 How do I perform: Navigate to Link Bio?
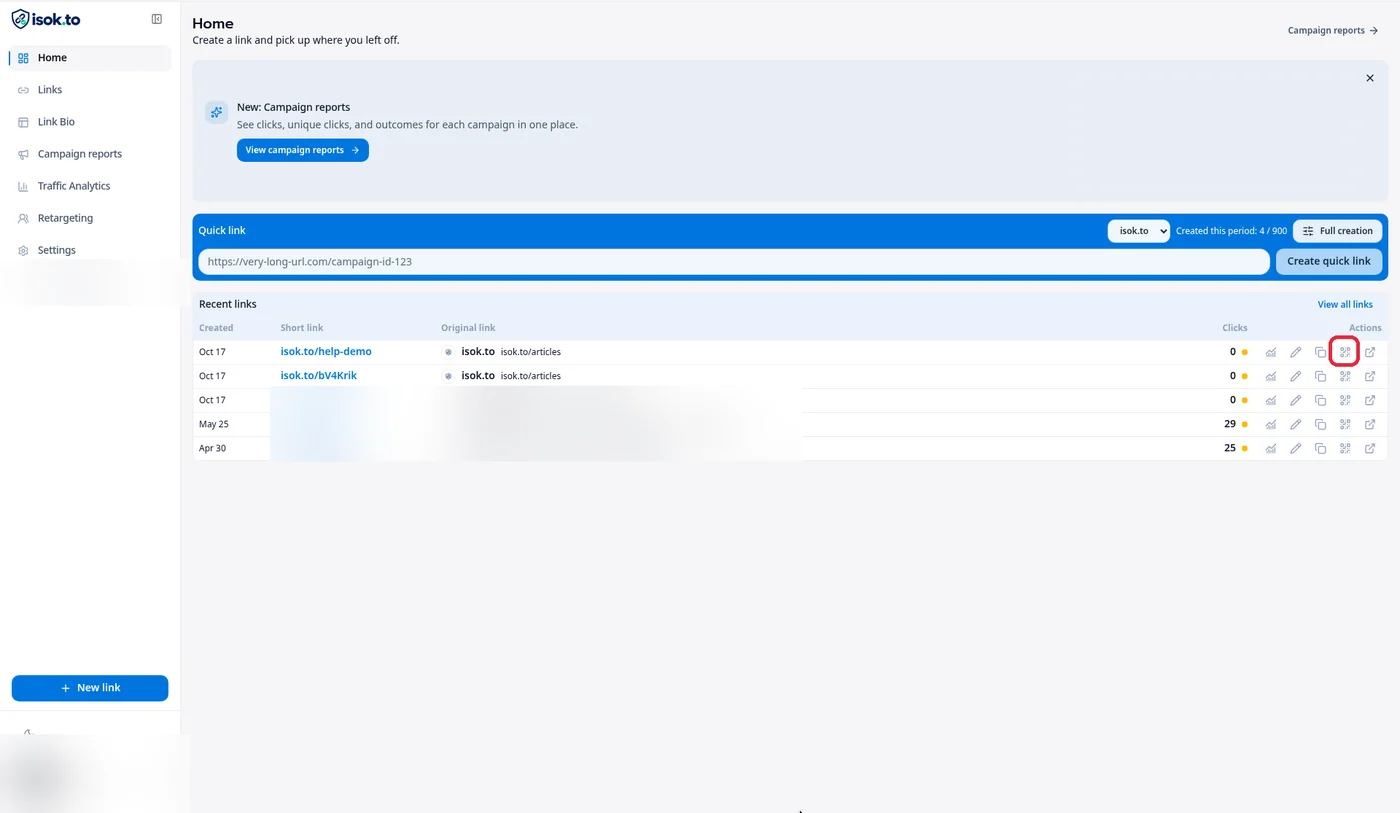tap(90, 122)
